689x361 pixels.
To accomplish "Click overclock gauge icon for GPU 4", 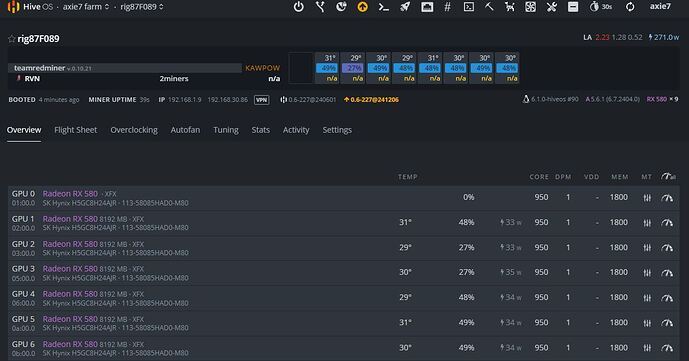I will coord(667,298).
